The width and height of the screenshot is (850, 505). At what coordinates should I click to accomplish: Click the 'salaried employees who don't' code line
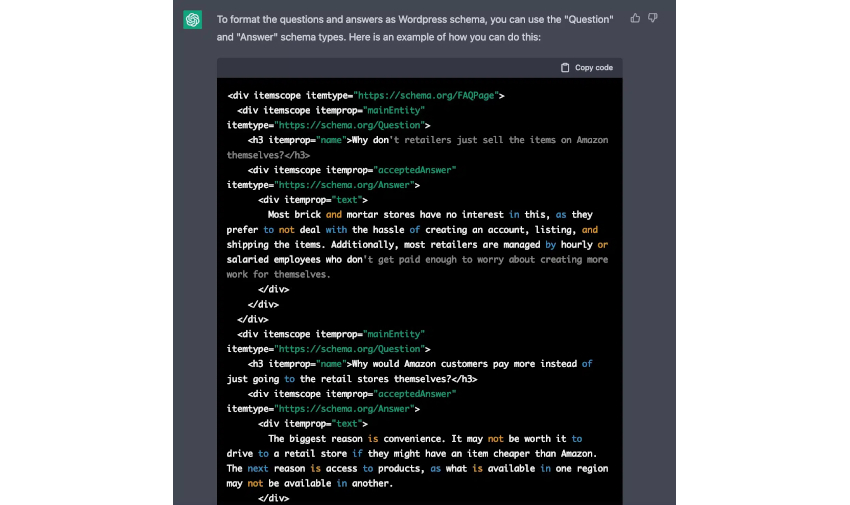pyautogui.click(x=417, y=260)
